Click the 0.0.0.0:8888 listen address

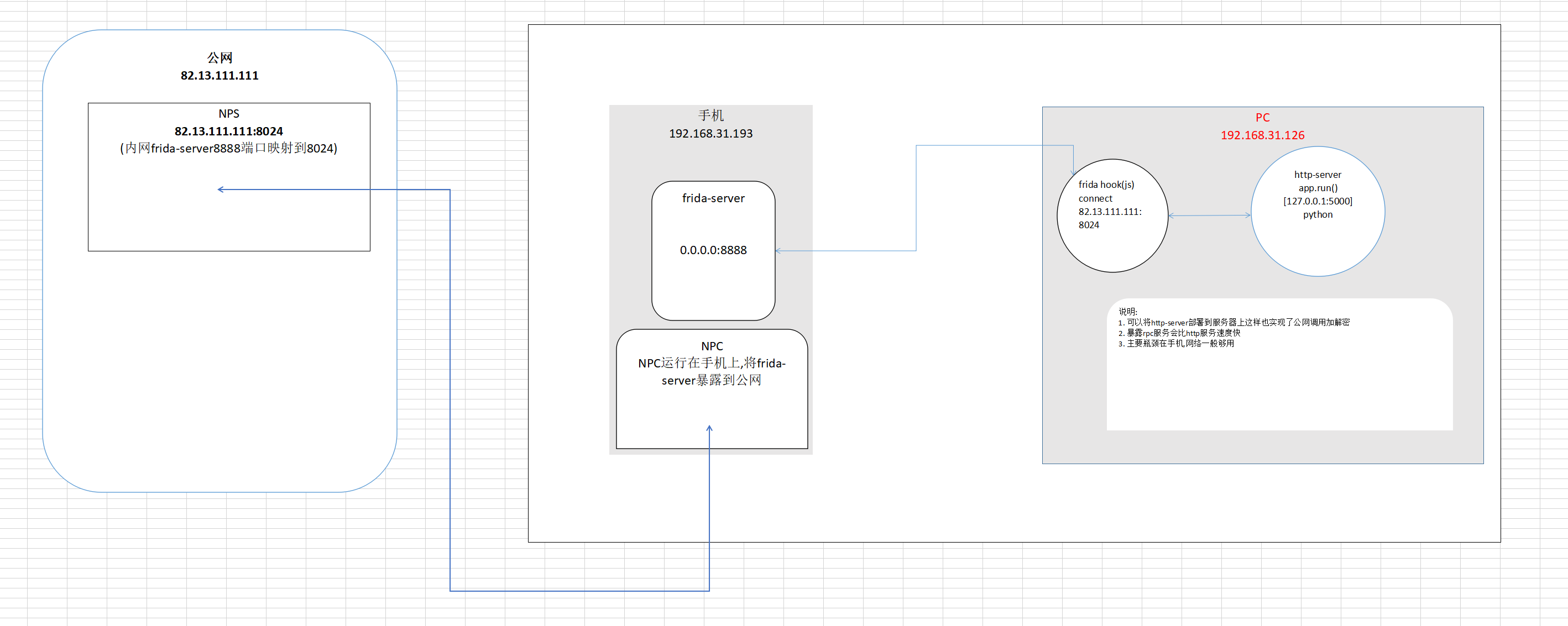click(x=713, y=250)
